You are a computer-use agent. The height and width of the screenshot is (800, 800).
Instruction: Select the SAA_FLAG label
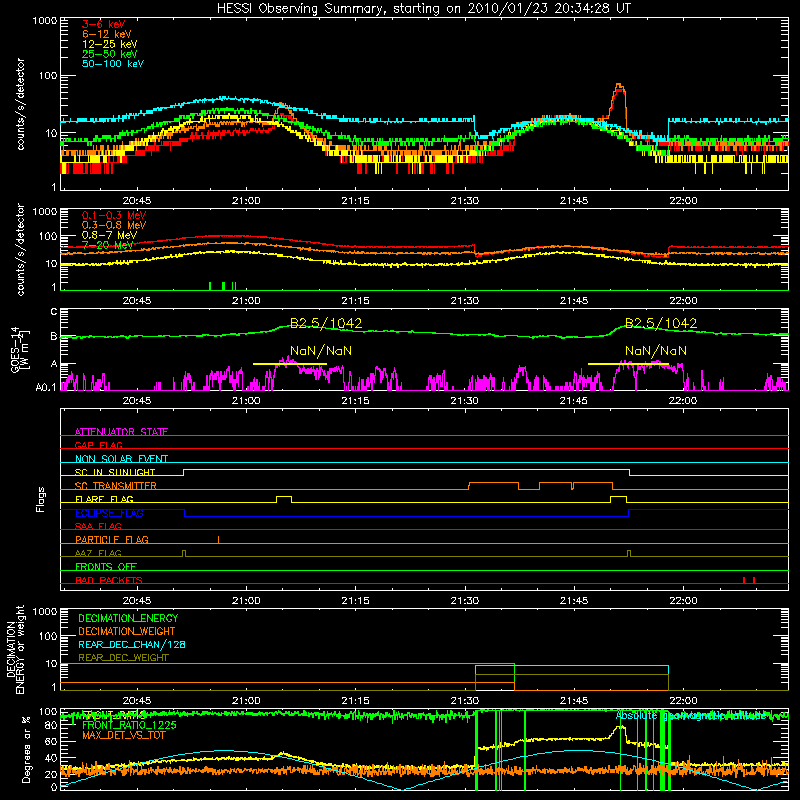[x=98, y=526]
